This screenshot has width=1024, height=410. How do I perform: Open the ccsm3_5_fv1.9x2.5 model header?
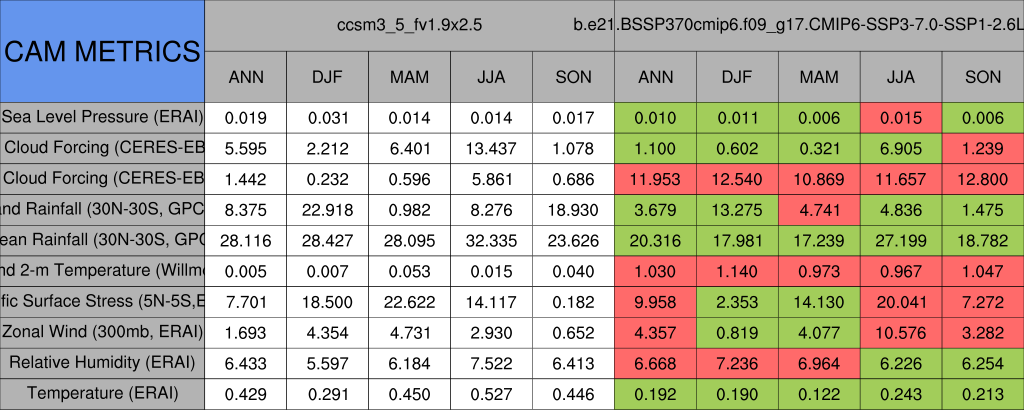click(x=409, y=25)
